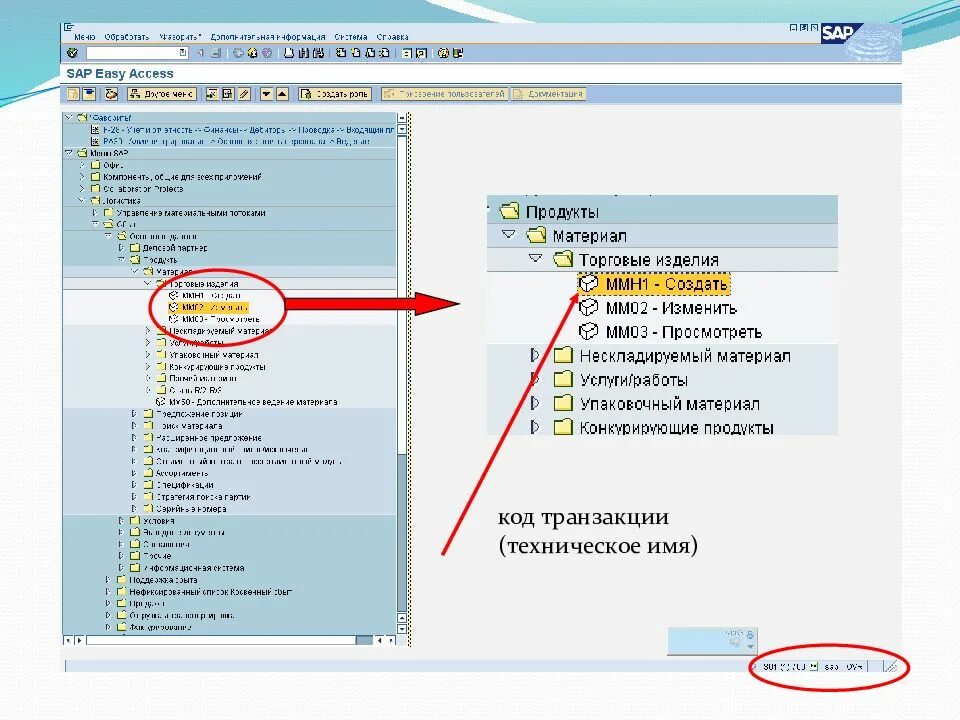Select the Стратегия поиска партии folder row

pos(197,497)
